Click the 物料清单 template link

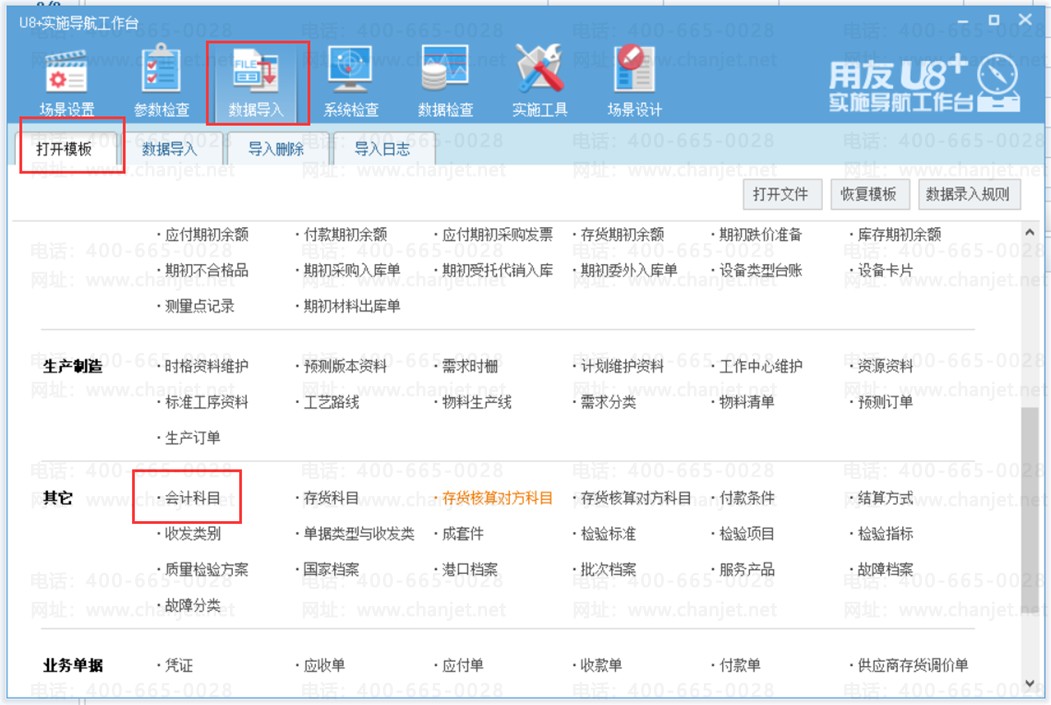click(x=746, y=402)
